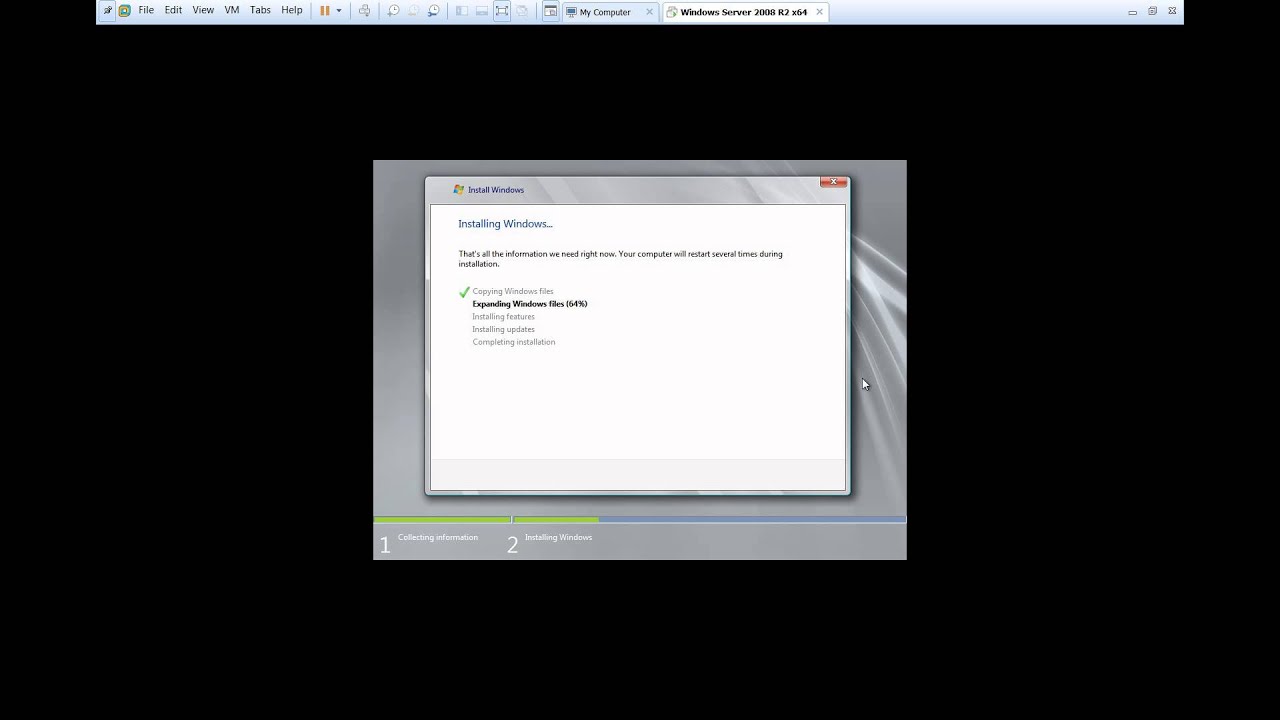Close the Windows Server 2008 R2 x64 tab
Image resolution: width=1280 pixels, height=720 pixels.
[x=820, y=12]
